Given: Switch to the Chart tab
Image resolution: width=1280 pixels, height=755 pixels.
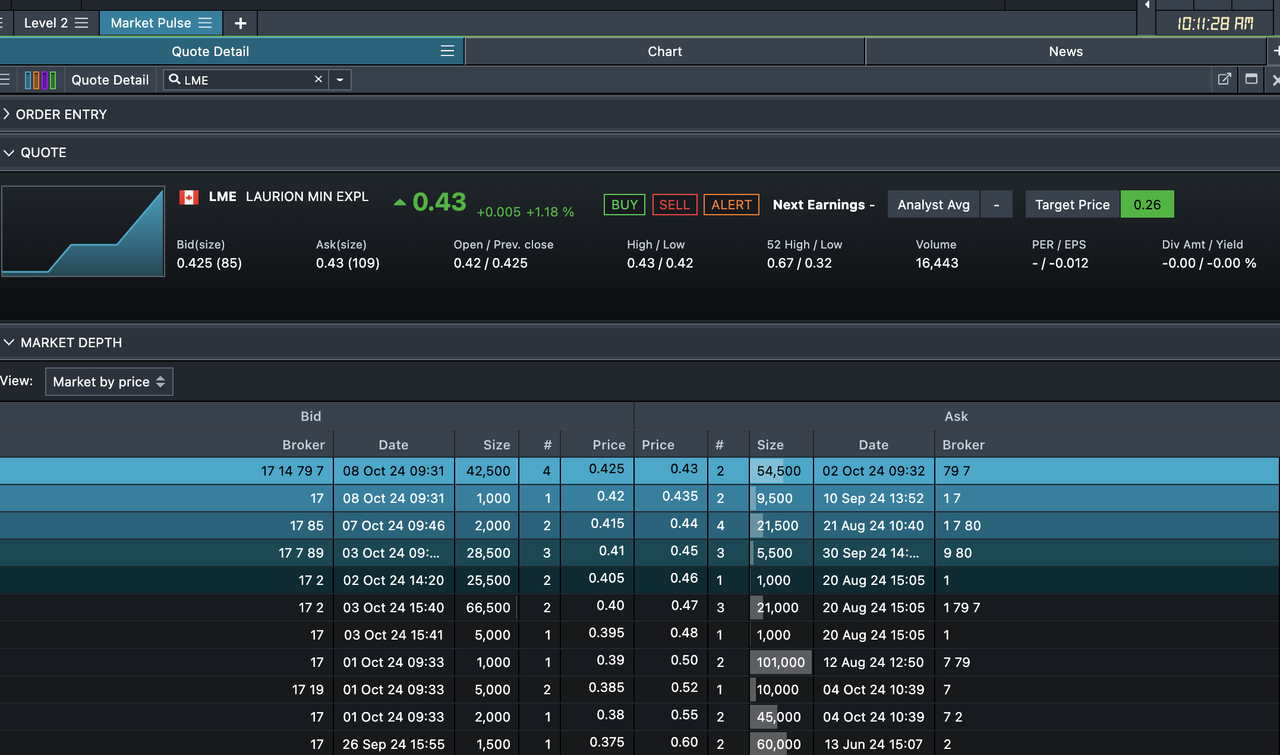Looking at the screenshot, I should click(665, 51).
